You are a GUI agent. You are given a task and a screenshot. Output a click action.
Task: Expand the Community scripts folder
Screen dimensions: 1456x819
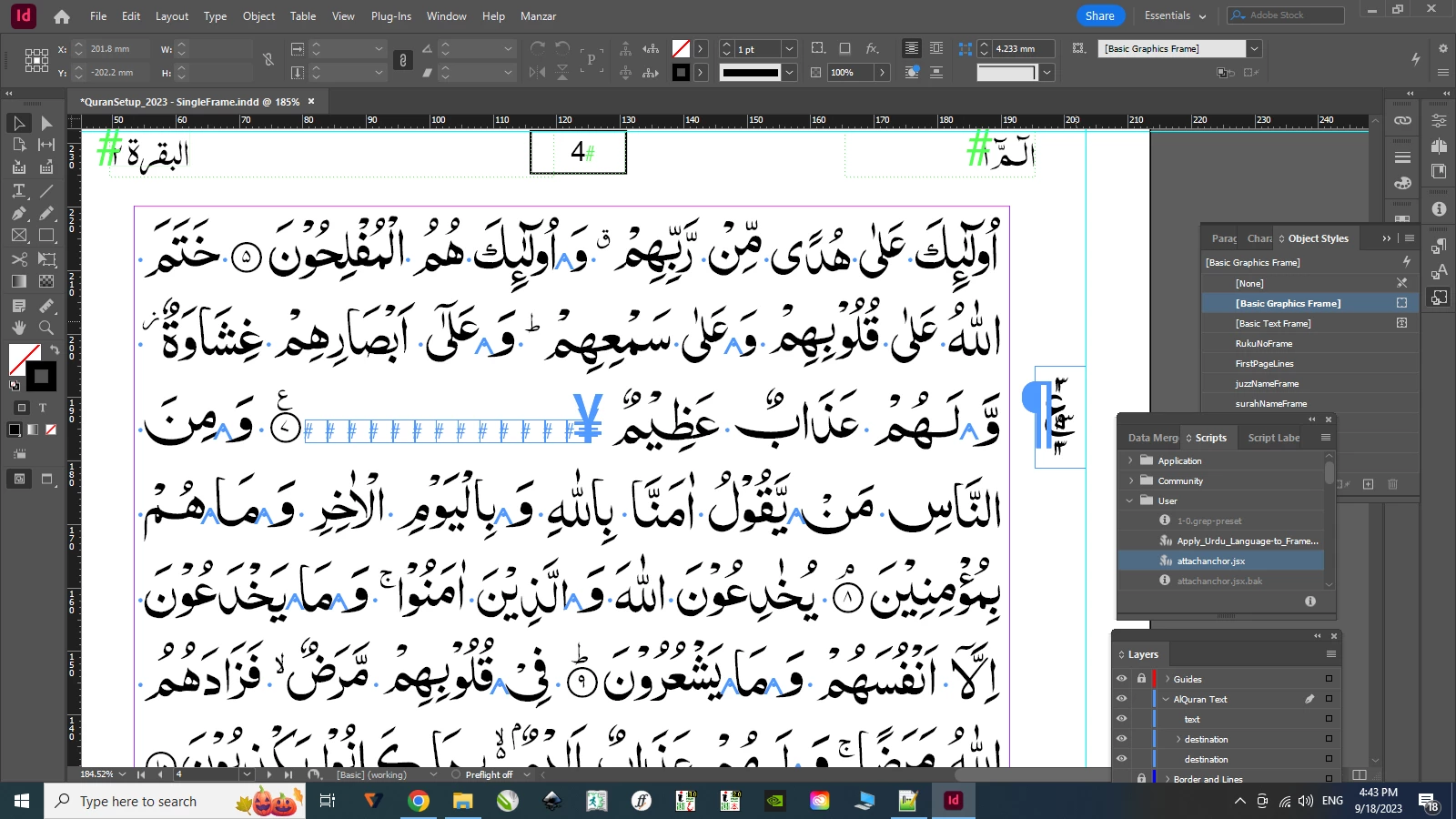coord(1130,480)
